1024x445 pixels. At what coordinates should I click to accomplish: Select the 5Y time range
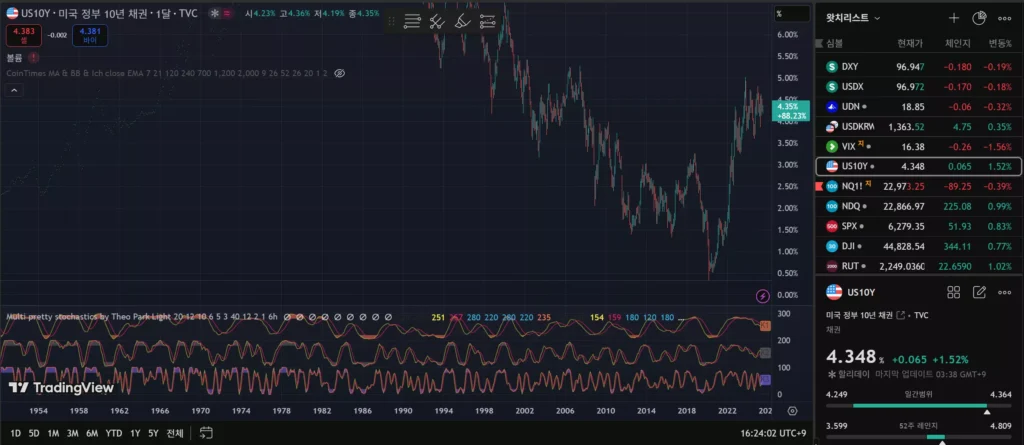coord(153,433)
